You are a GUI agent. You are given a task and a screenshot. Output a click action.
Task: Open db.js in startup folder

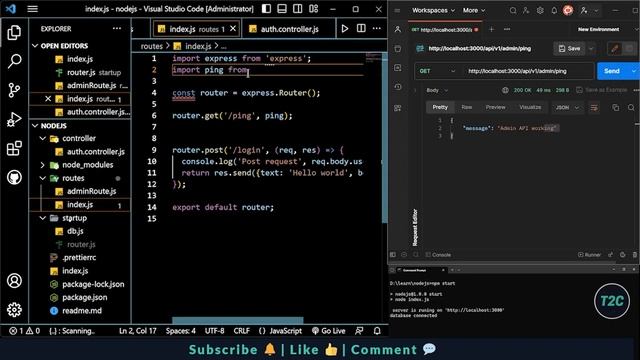(x=75, y=231)
